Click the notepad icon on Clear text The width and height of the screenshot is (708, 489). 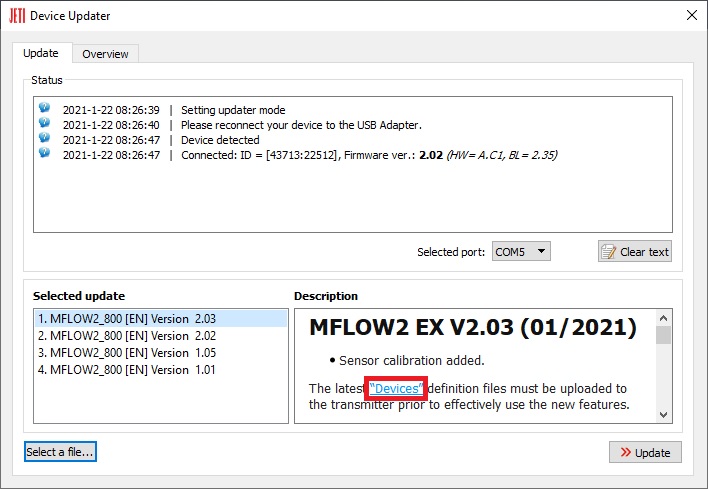point(609,251)
